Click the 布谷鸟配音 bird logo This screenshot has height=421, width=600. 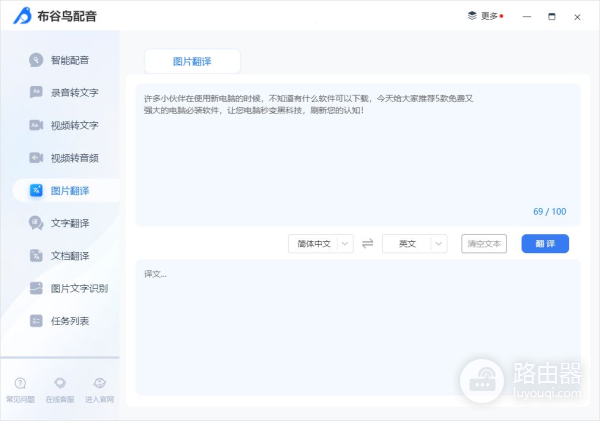(23, 16)
